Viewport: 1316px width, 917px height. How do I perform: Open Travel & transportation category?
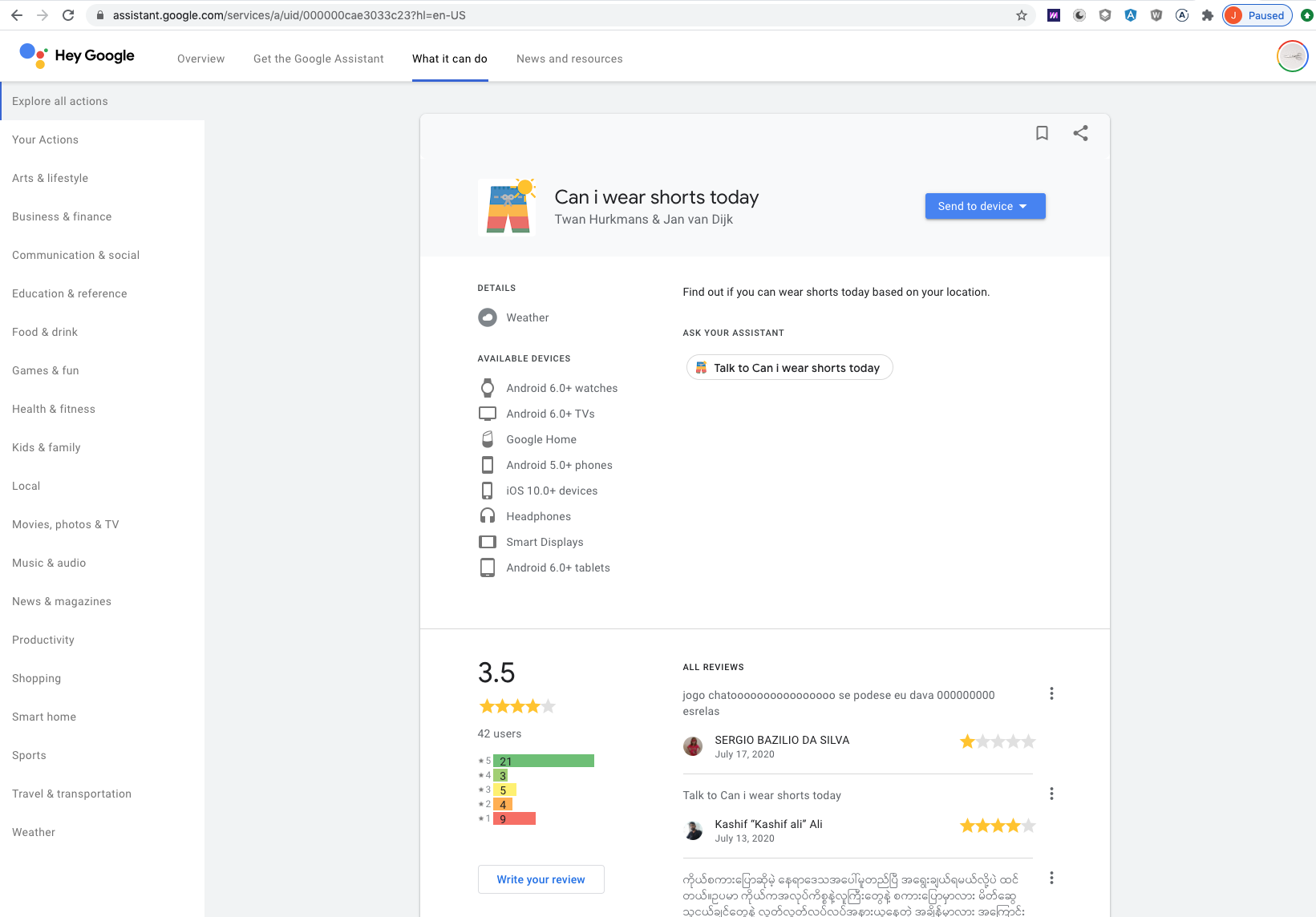click(x=103, y=794)
